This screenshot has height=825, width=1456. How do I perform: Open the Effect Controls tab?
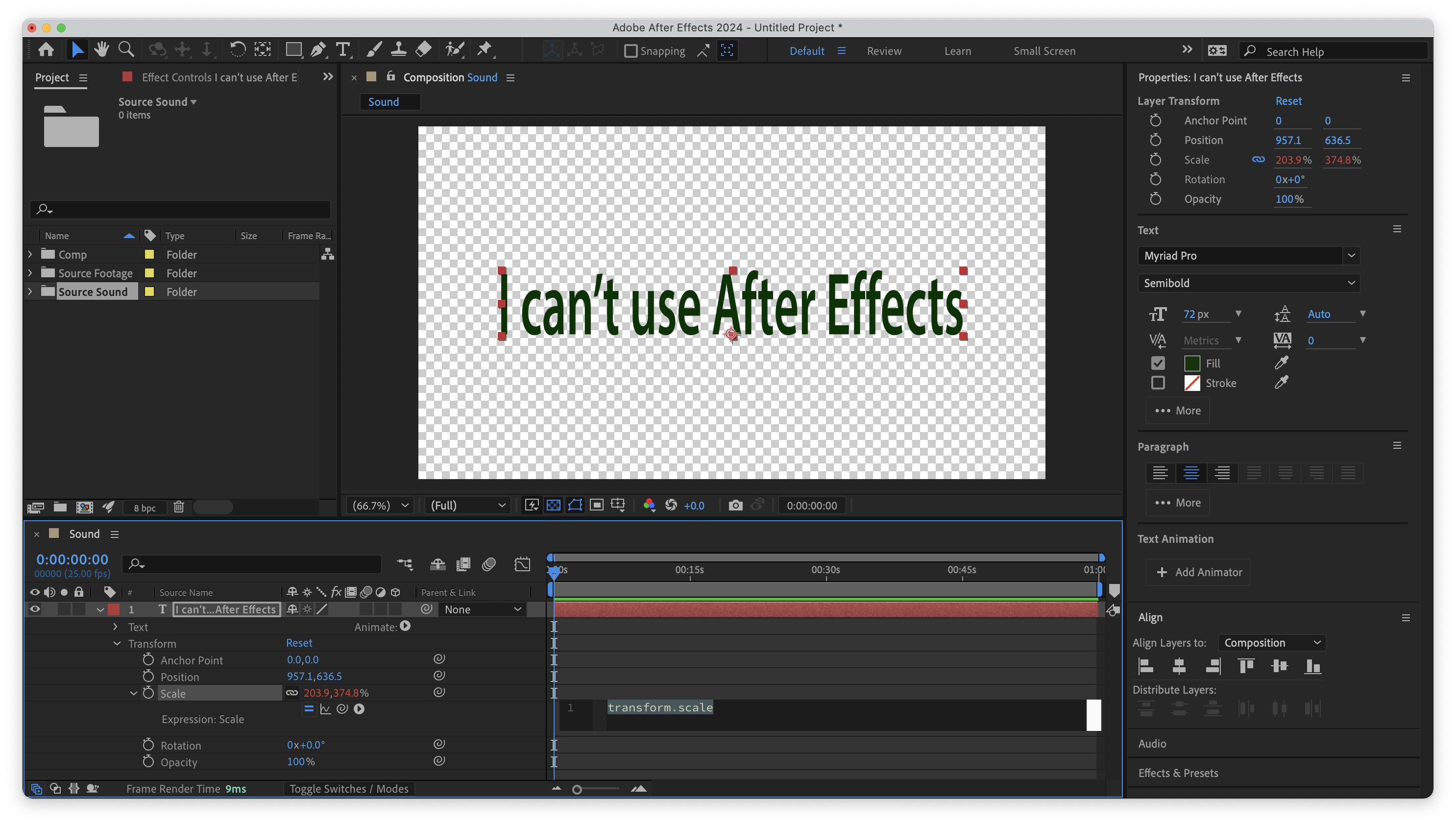pos(218,77)
